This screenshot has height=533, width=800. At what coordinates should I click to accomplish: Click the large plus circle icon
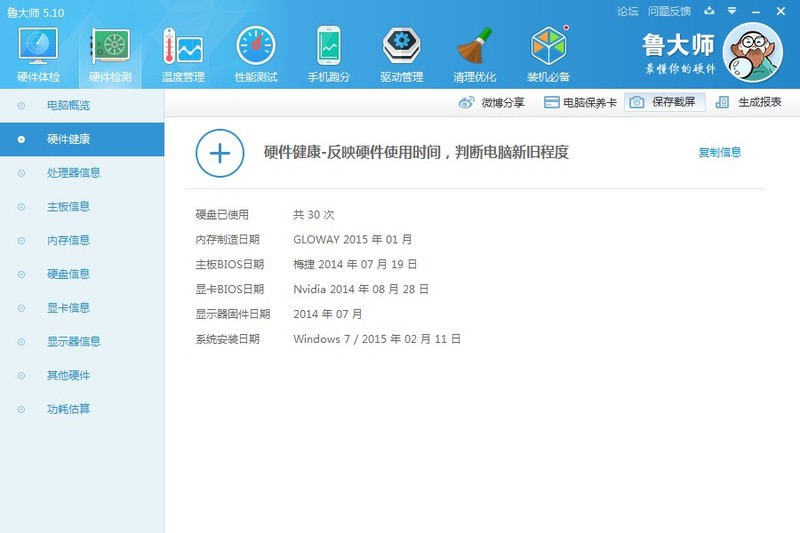[220, 153]
